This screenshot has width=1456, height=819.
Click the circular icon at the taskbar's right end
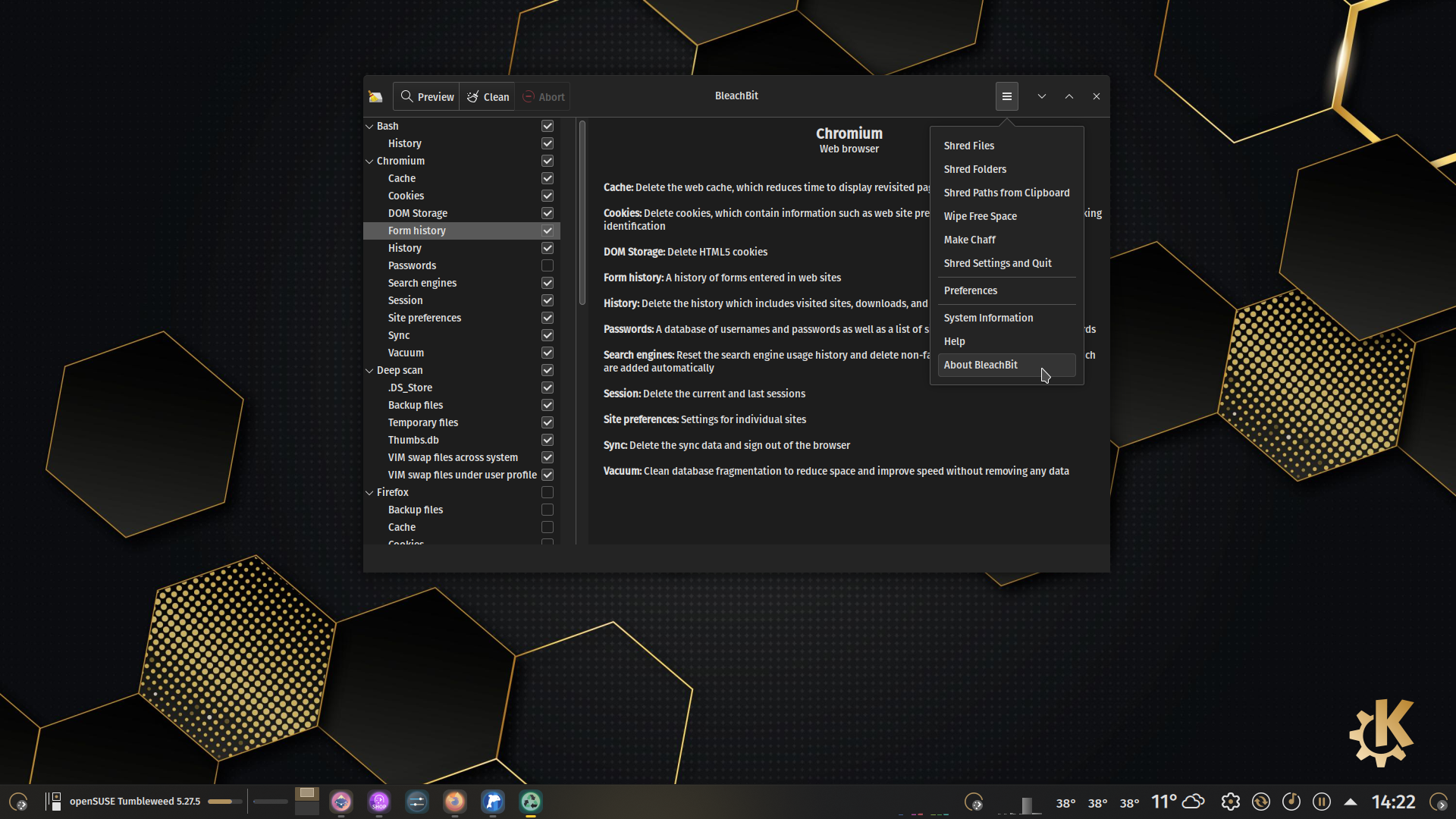point(1439,802)
